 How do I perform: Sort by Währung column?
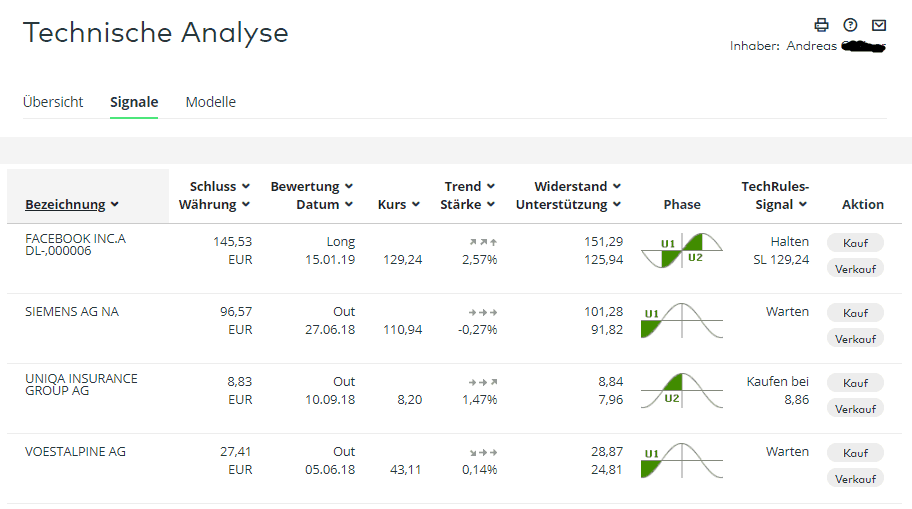tap(214, 204)
